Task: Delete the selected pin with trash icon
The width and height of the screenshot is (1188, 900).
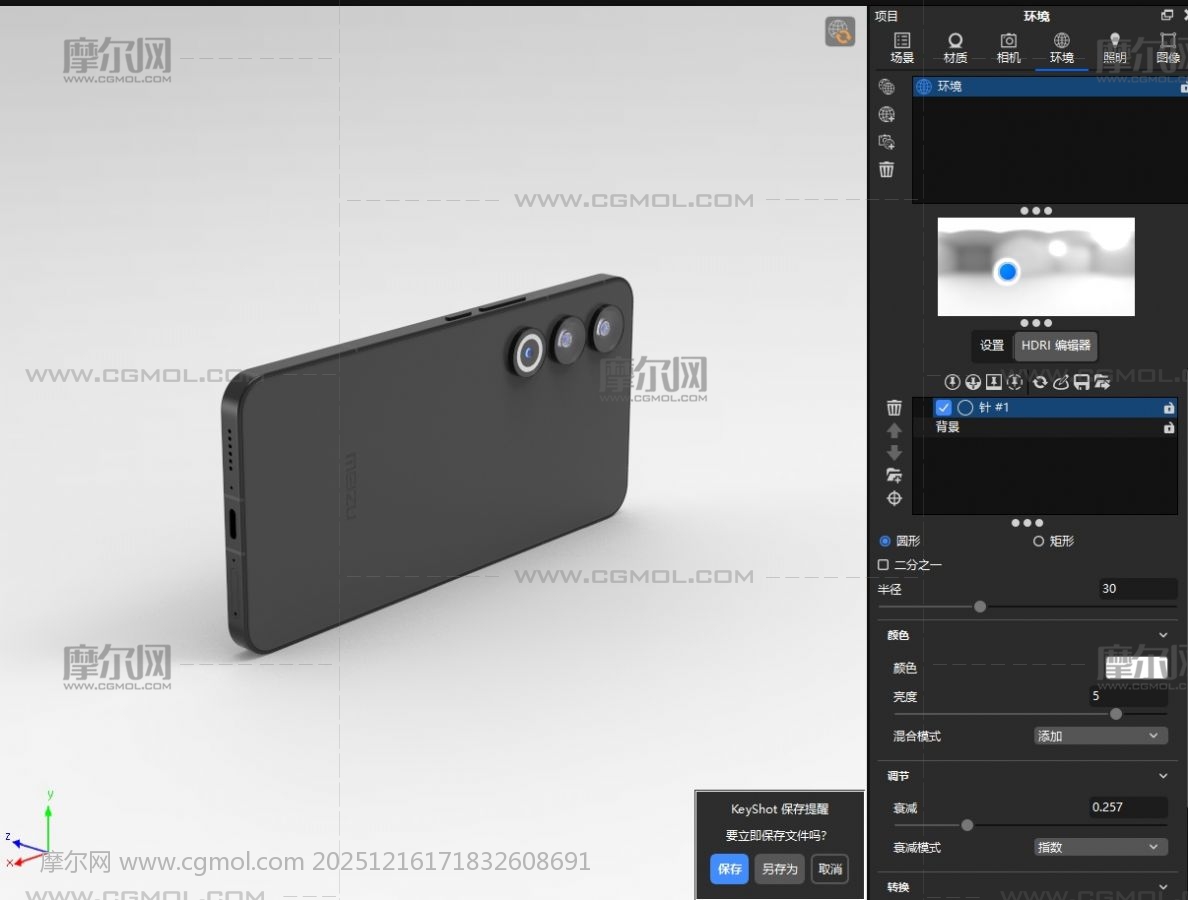Action: (x=894, y=408)
